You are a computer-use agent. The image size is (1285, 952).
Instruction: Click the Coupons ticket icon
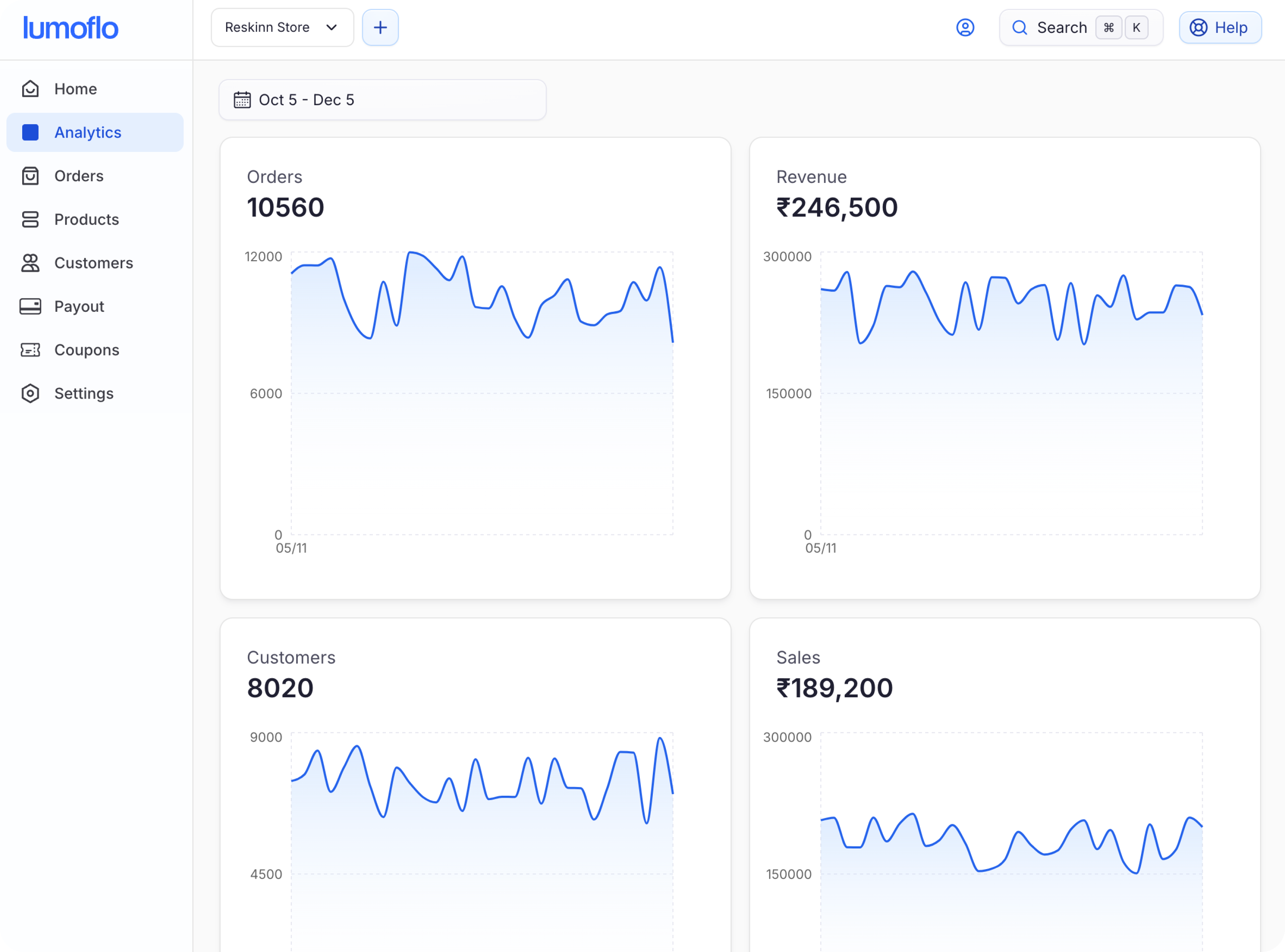click(30, 350)
